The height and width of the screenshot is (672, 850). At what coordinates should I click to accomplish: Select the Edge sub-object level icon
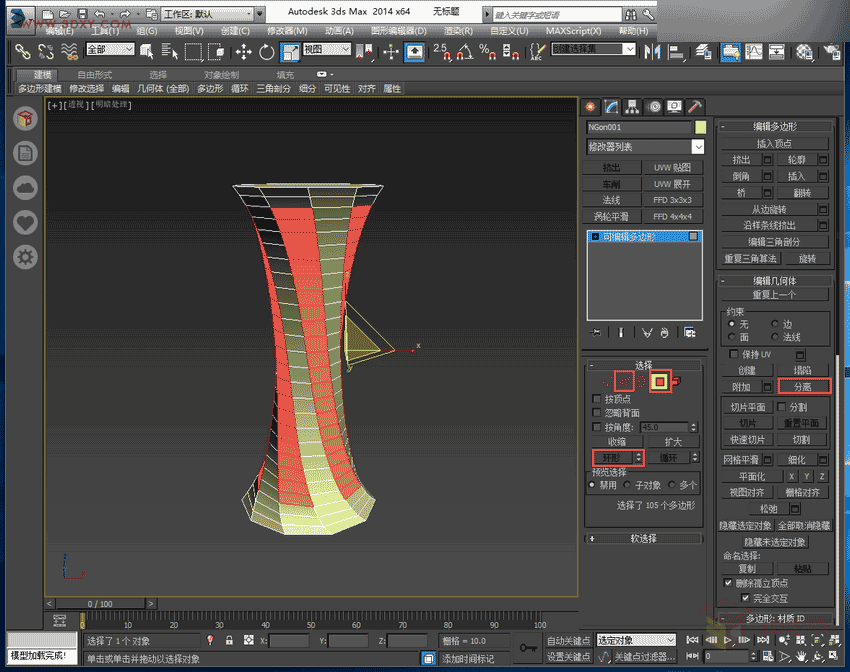[x=624, y=381]
